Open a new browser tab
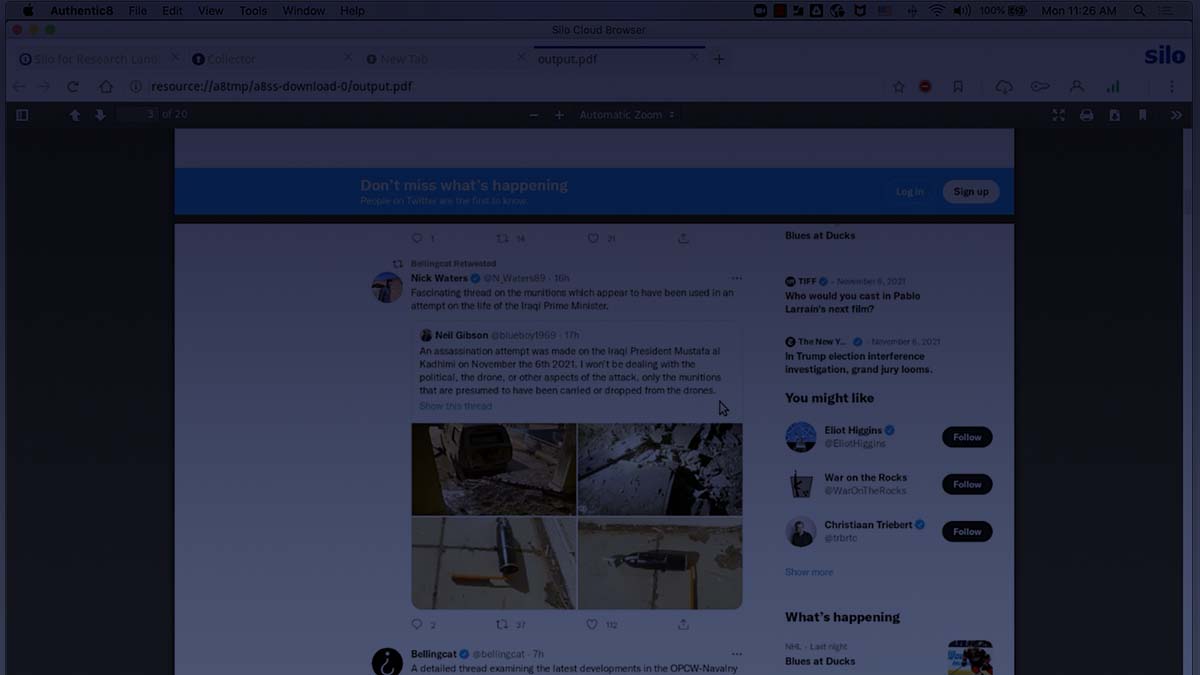The image size is (1200, 675). point(718,59)
